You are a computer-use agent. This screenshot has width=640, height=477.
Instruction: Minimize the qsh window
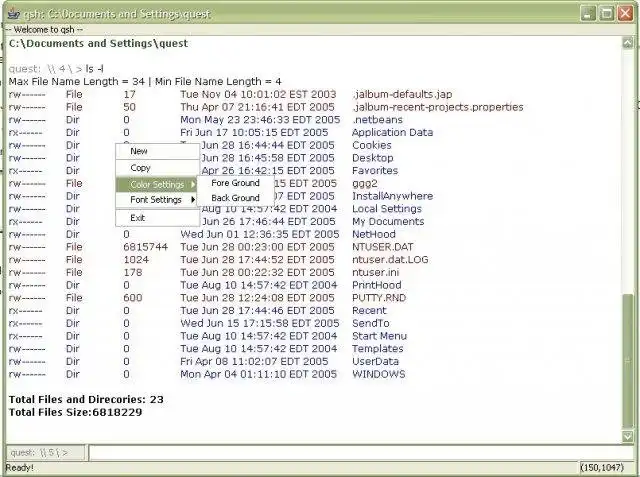coord(587,13)
